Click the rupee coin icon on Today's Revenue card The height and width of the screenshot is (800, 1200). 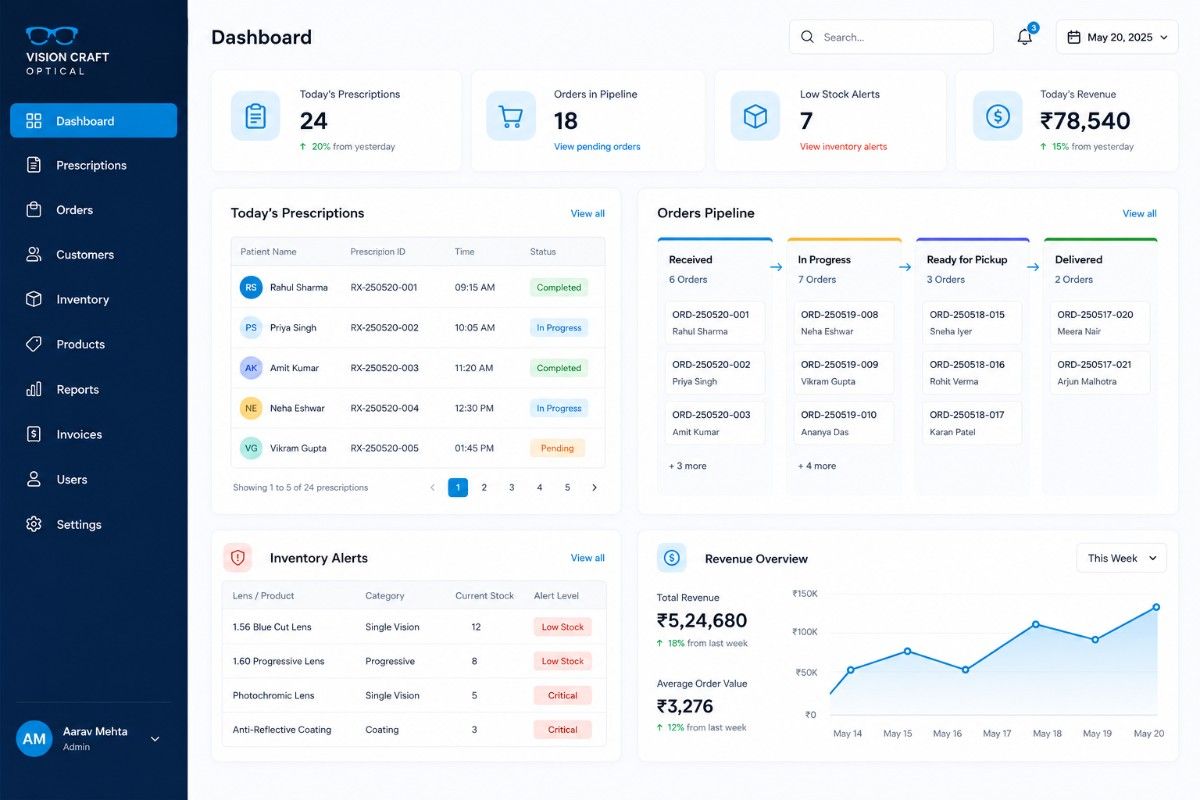click(x=998, y=116)
